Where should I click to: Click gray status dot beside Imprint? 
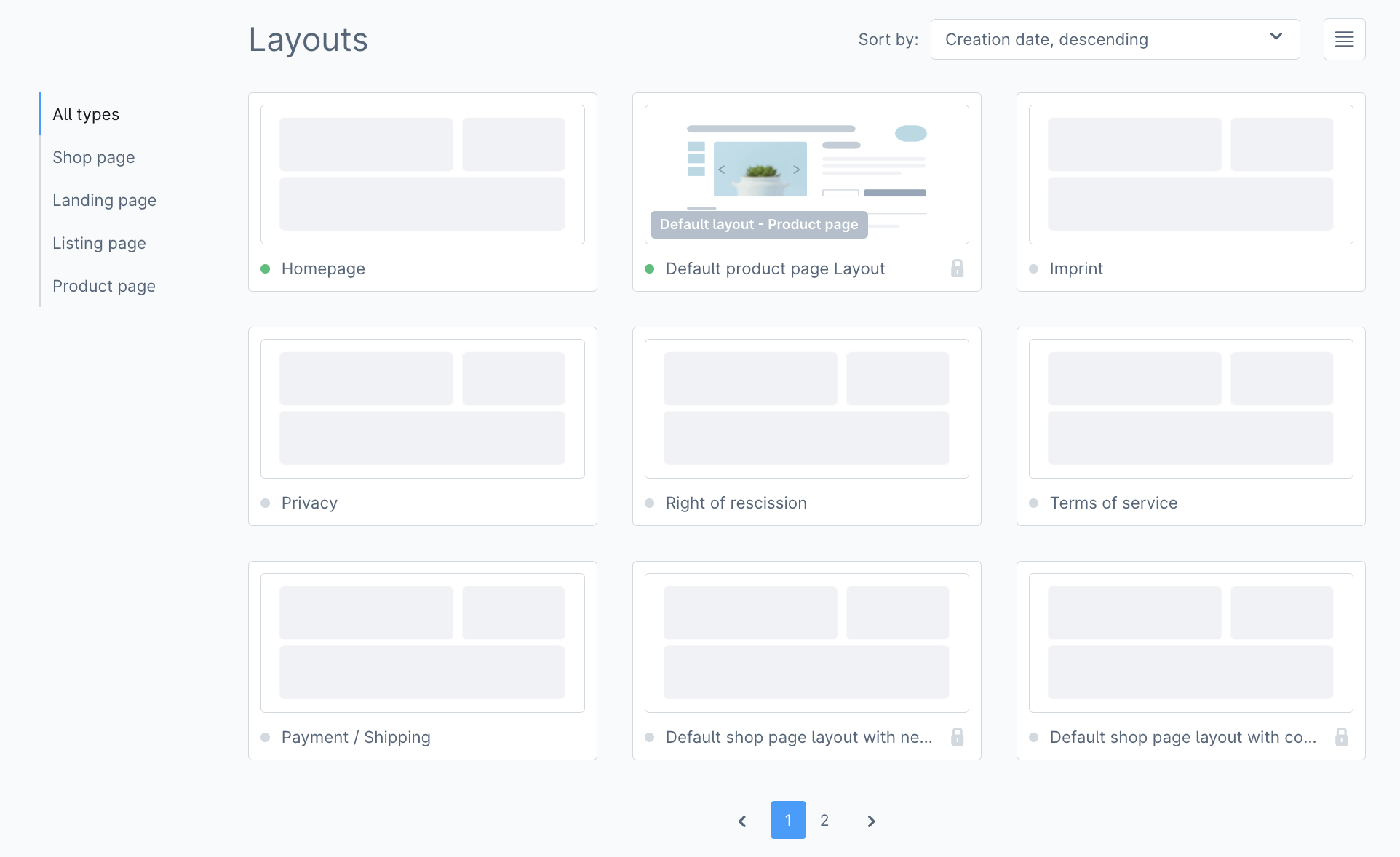[1033, 269]
